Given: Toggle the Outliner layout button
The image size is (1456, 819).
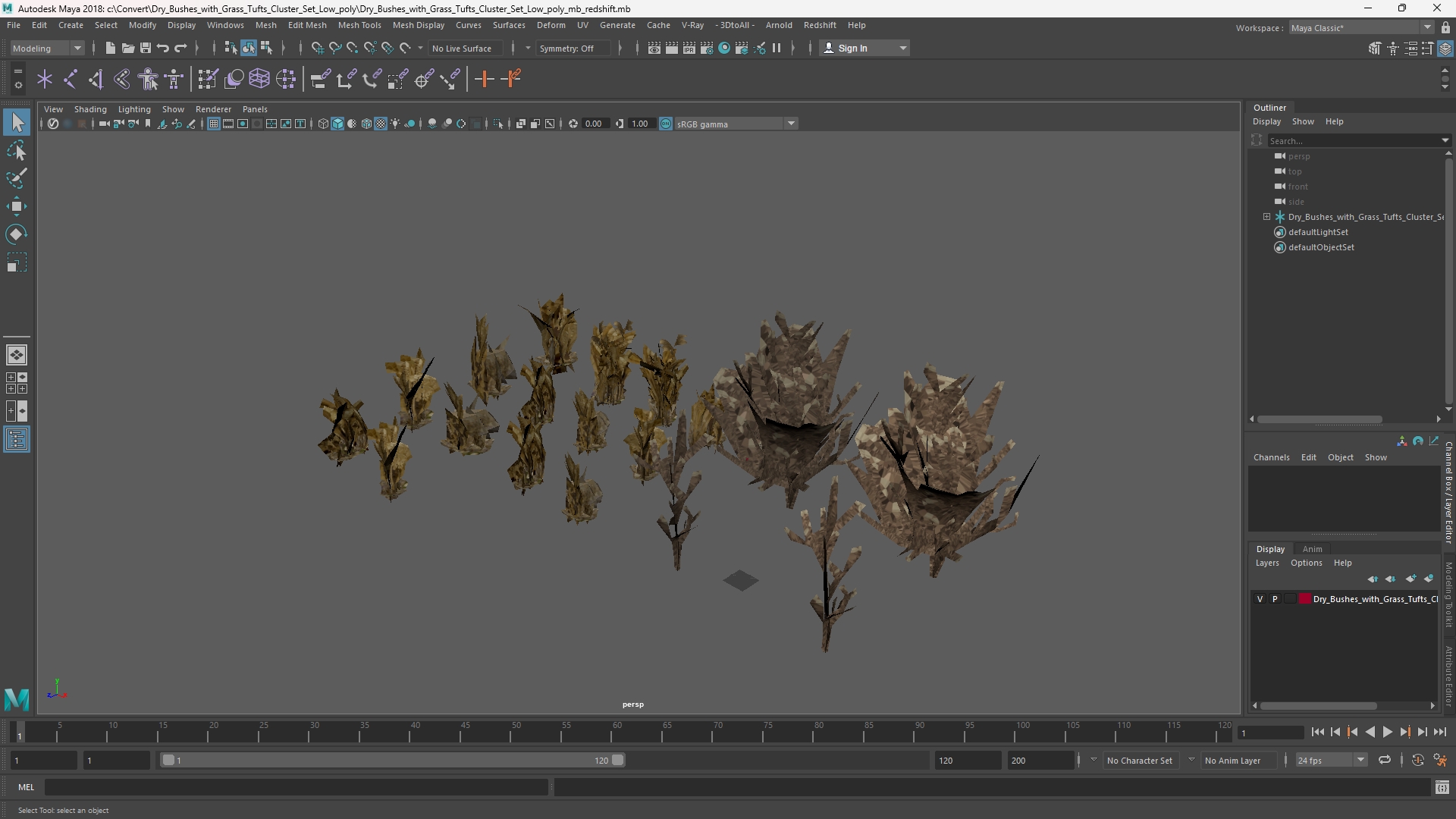Looking at the screenshot, I should point(17,440).
